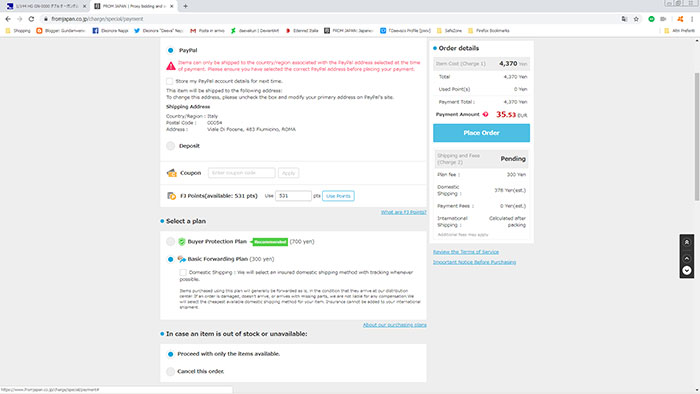Click the browser forward arrow

coord(19,19)
